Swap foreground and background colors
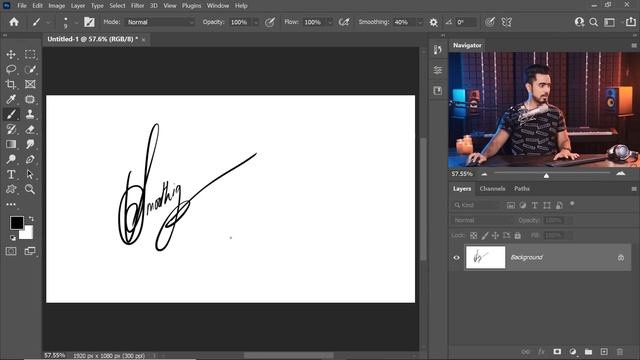Screen dimensions: 640x360 click(31, 219)
